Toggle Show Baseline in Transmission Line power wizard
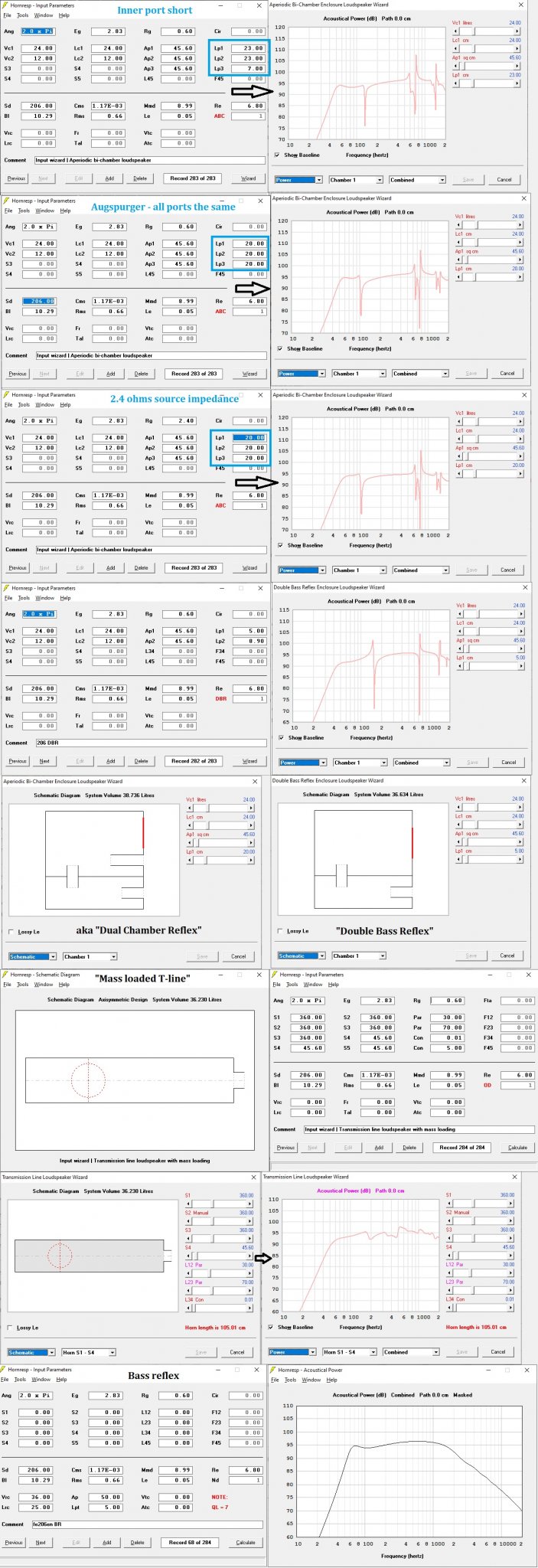 click(x=271, y=1327)
